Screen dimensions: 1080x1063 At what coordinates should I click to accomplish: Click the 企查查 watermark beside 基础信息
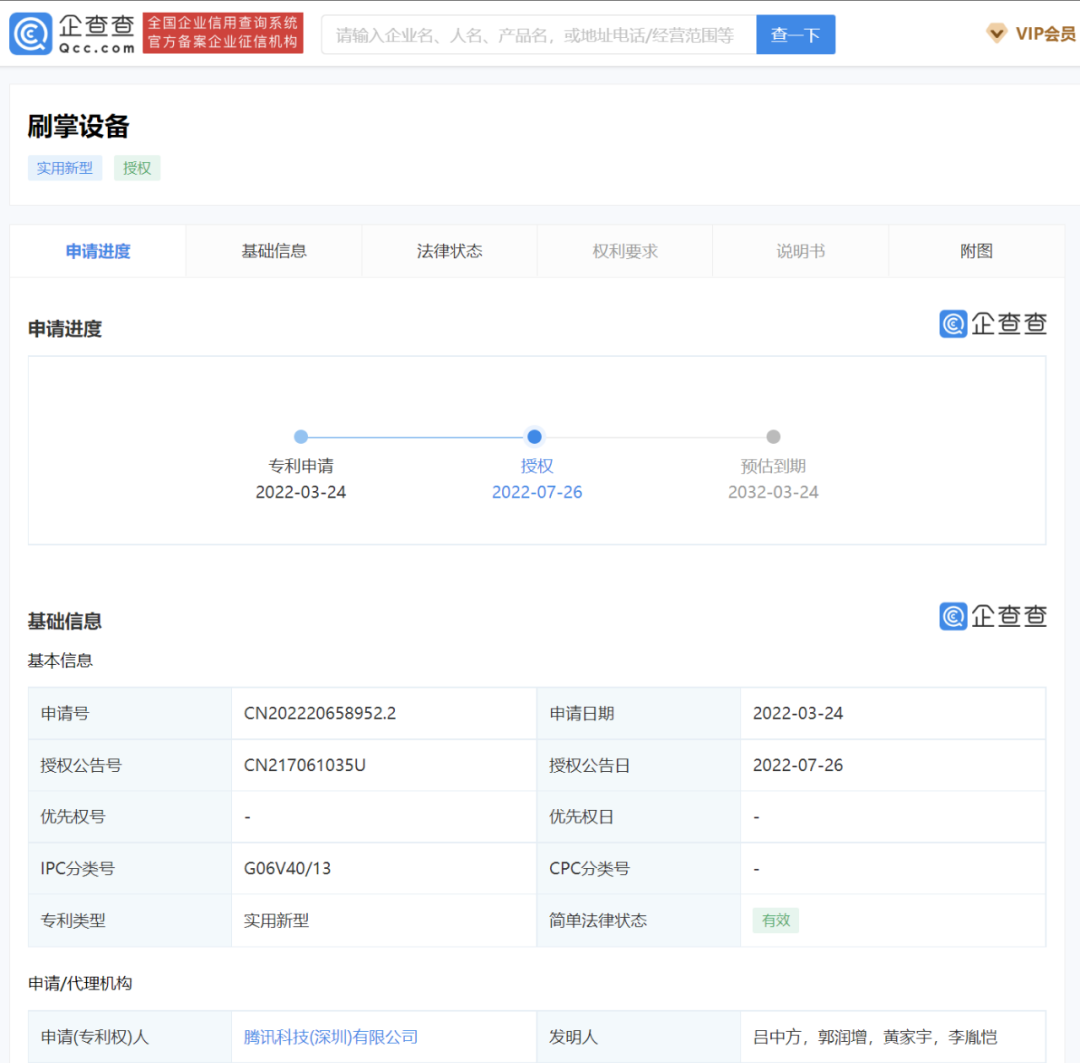(993, 616)
